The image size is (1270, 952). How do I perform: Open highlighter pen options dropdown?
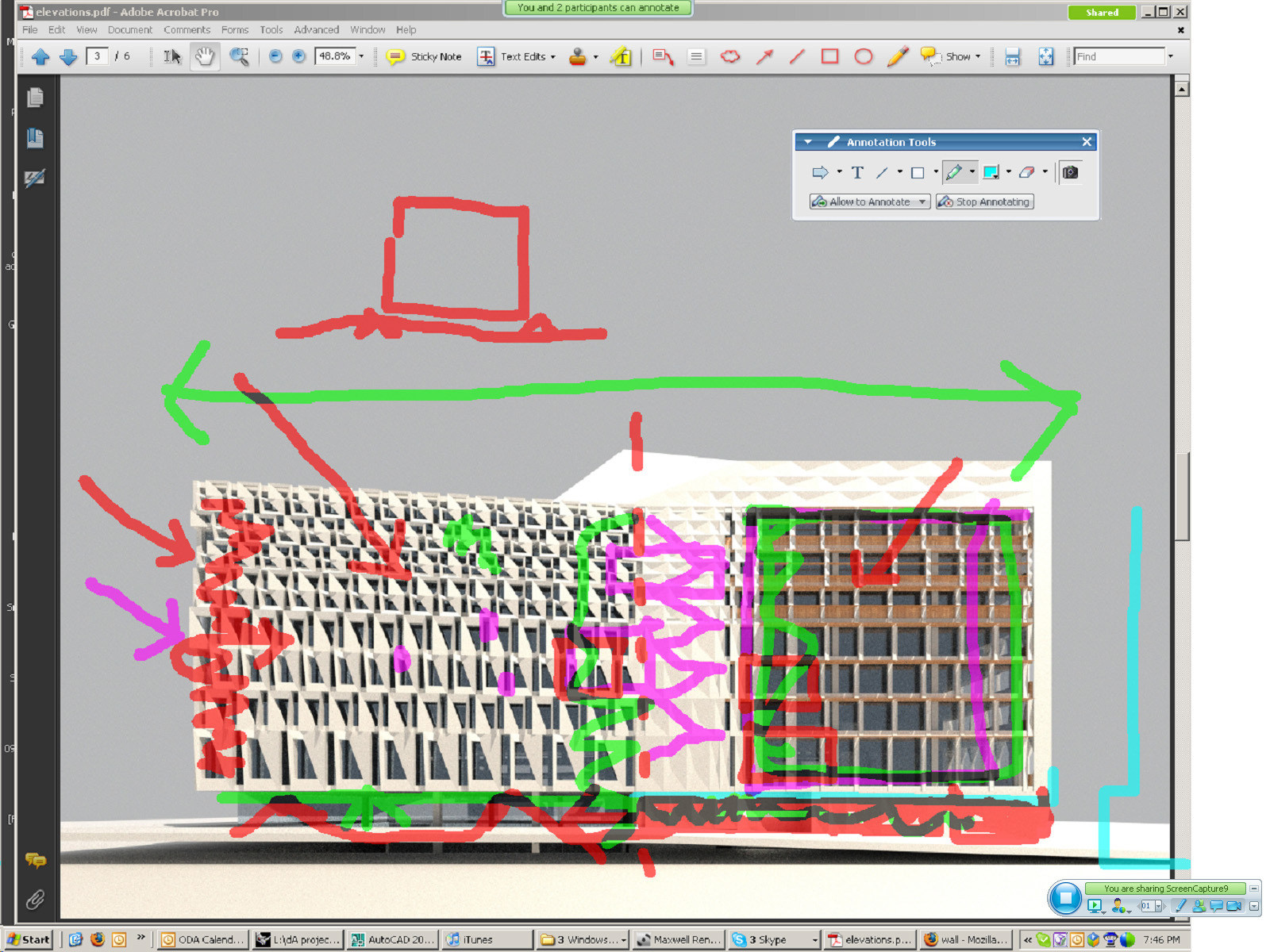point(972,172)
